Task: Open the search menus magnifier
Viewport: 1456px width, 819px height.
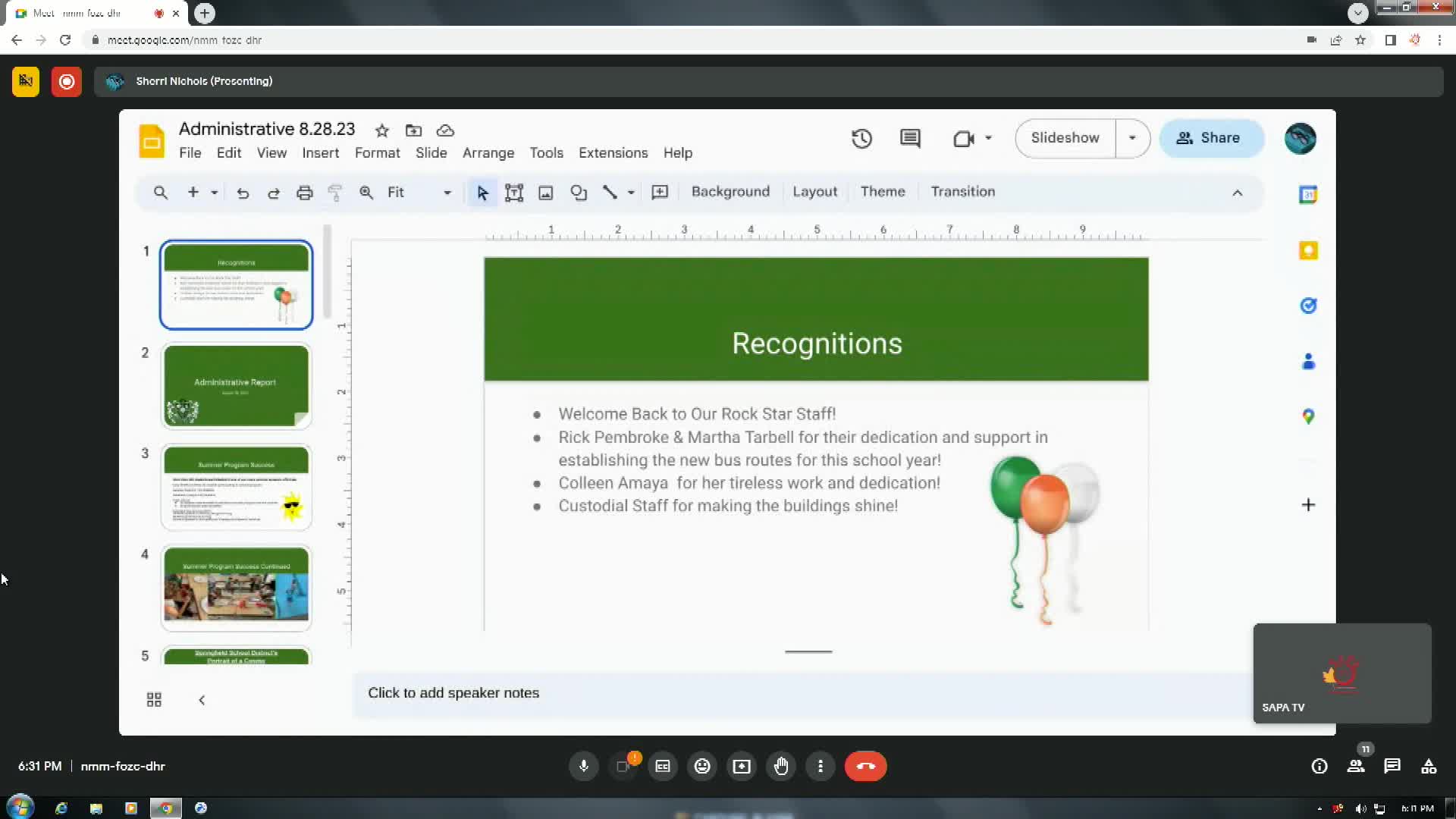Action: (160, 193)
